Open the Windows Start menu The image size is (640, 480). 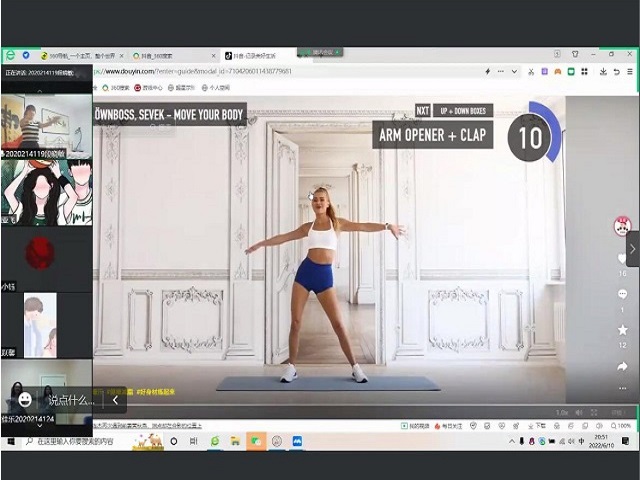point(11,441)
